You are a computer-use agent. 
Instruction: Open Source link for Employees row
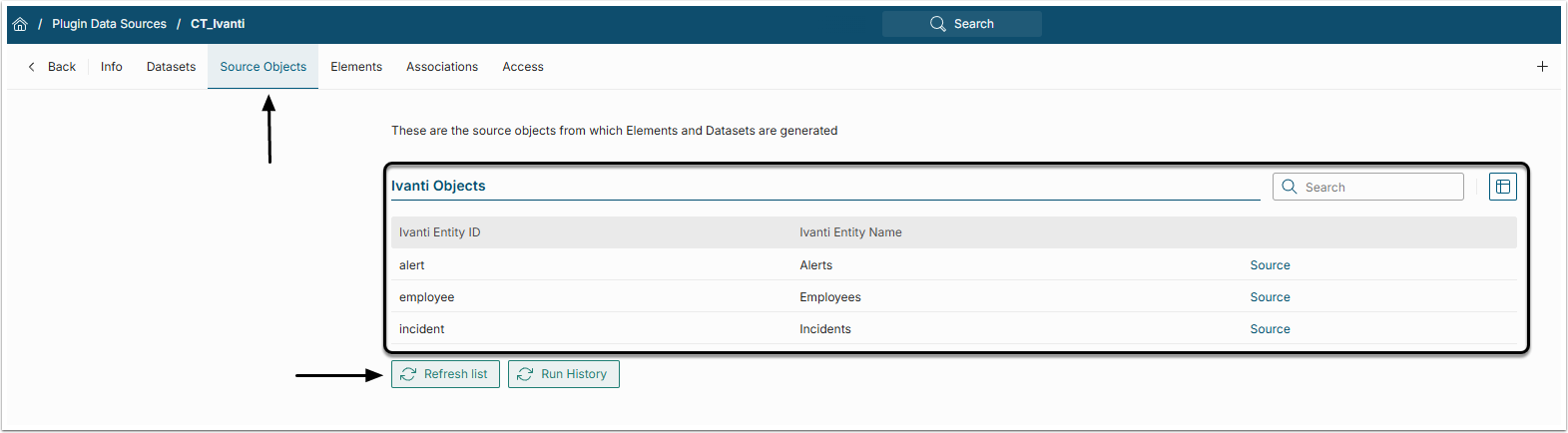coord(1270,297)
